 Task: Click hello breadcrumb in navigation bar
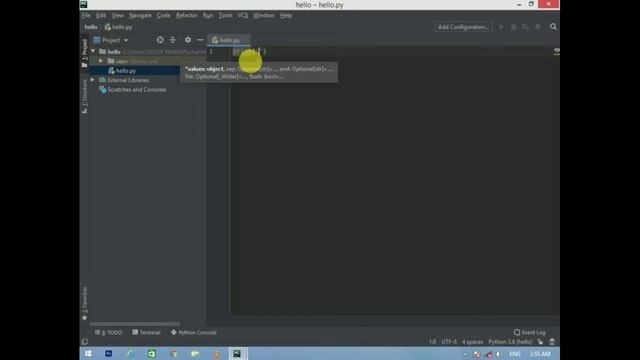pos(91,27)
